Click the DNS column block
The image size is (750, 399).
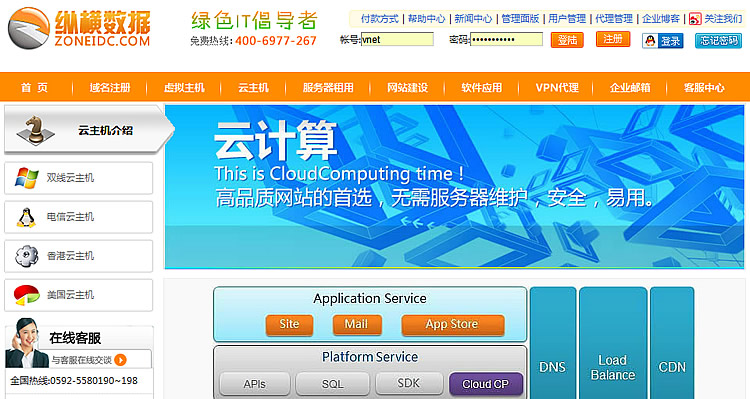[x=553, y=343]
